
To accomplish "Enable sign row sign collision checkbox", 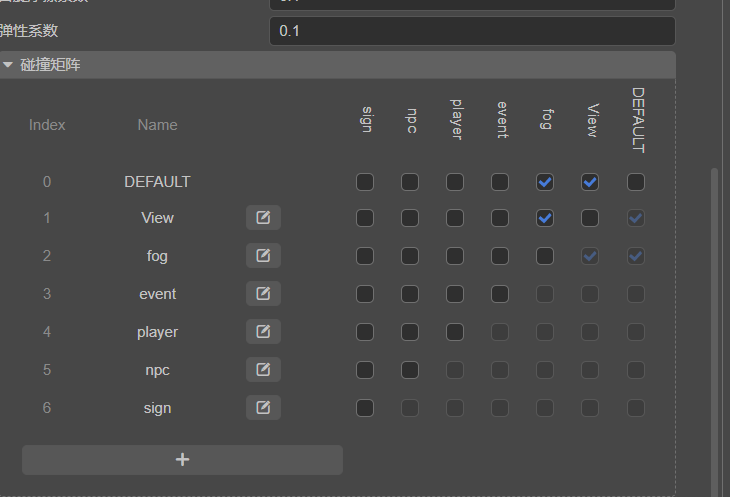I will [365, 408].
